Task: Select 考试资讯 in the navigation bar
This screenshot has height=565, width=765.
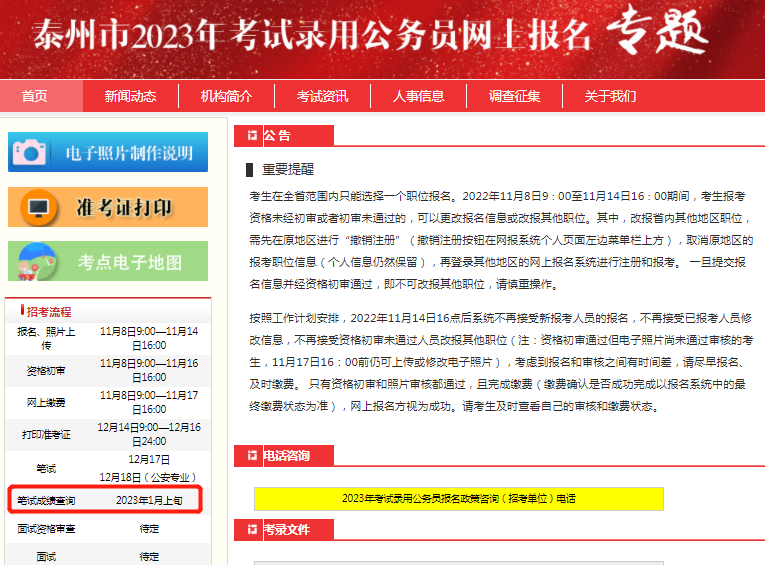Action: pos(322,96)
